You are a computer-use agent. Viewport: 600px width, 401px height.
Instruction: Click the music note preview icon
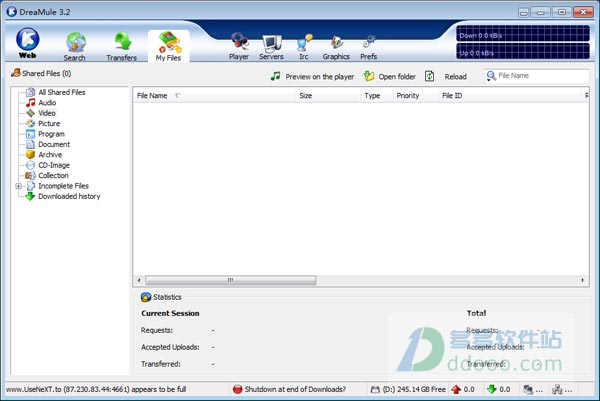(275, 76)
